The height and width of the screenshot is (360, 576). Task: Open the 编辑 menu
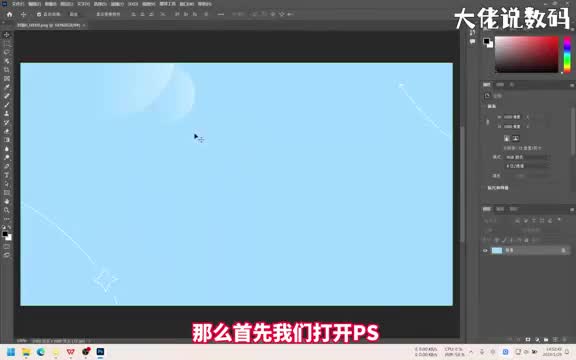pyautogui.click(x=35, y=4)
